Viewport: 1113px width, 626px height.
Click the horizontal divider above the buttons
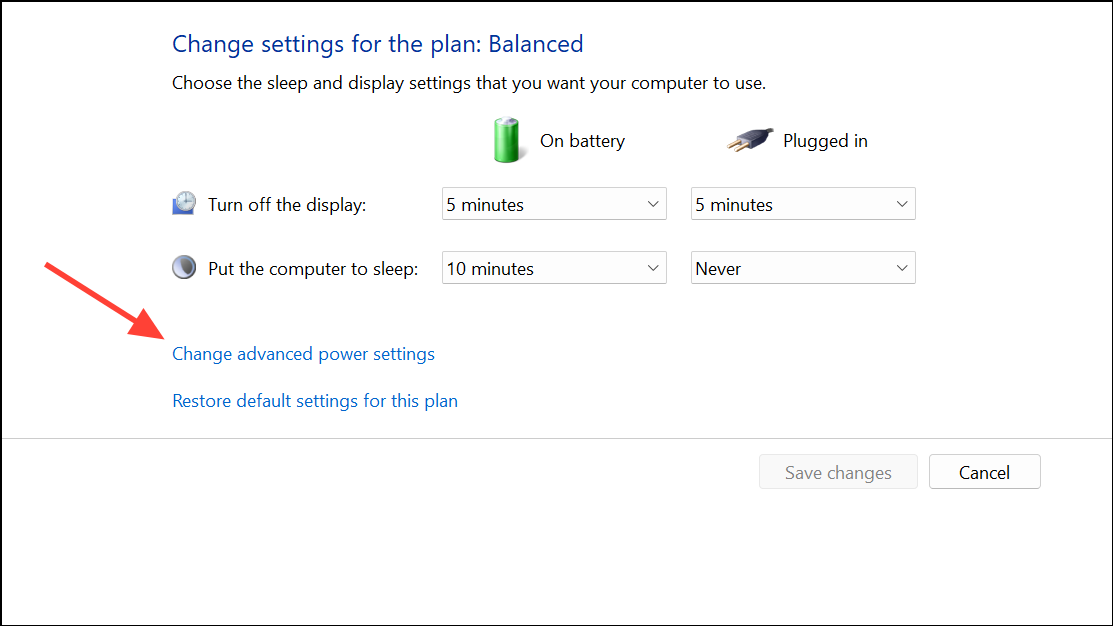pyautogui.click(x=556, y=438)
